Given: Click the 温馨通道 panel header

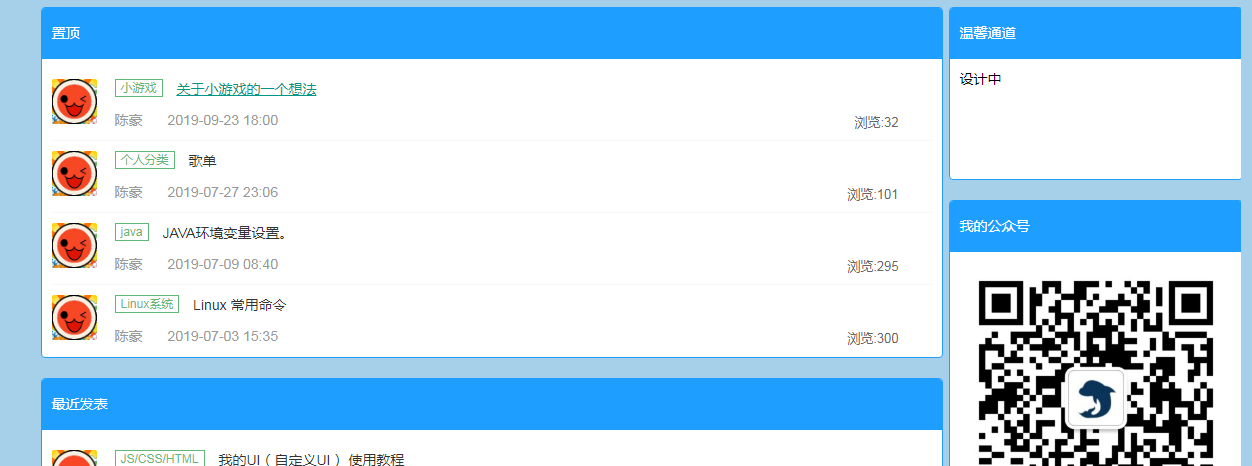Looking at the screenshot, I should [x=1095, y=33].
